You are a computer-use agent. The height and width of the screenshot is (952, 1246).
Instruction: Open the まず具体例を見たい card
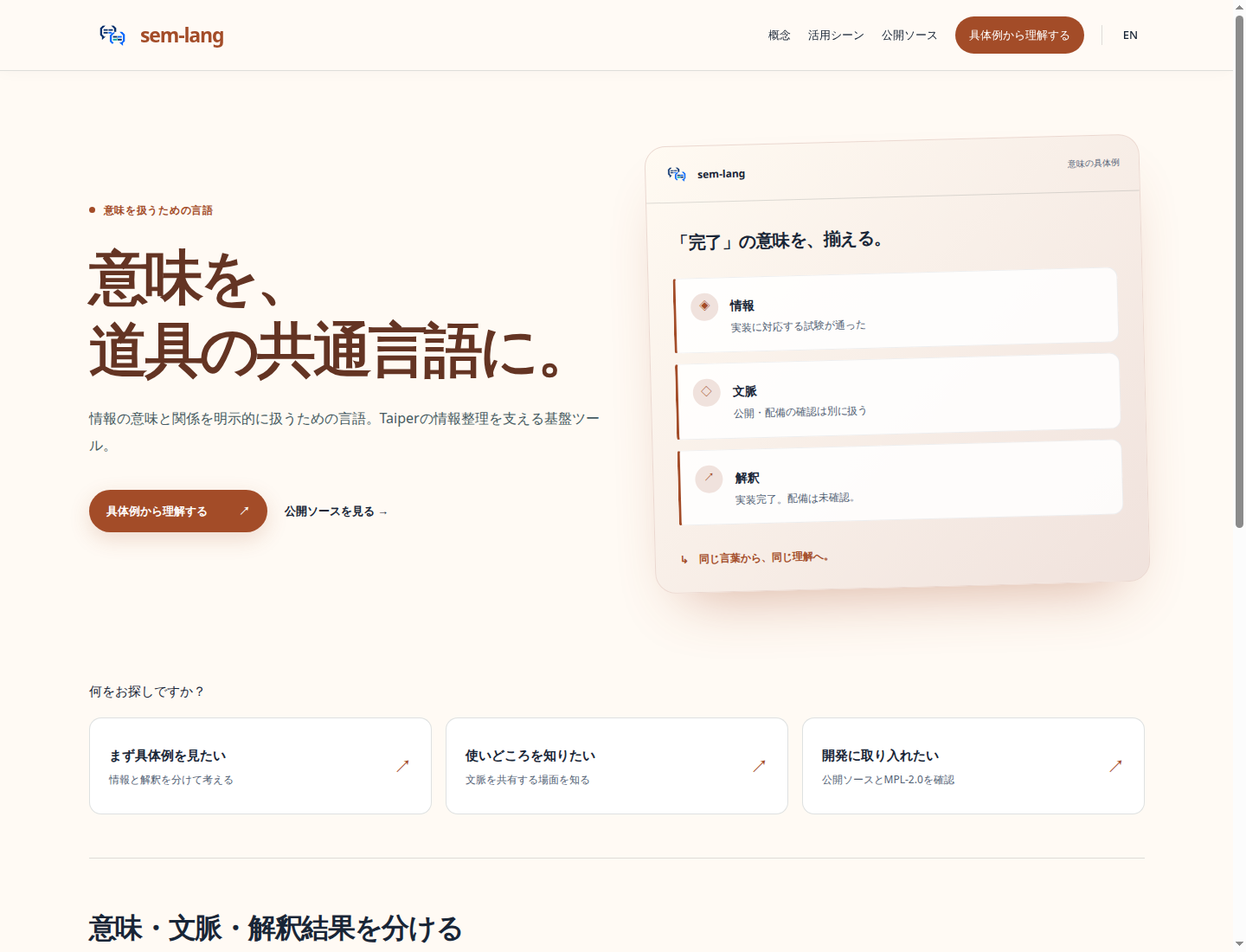tap(260, 766)
